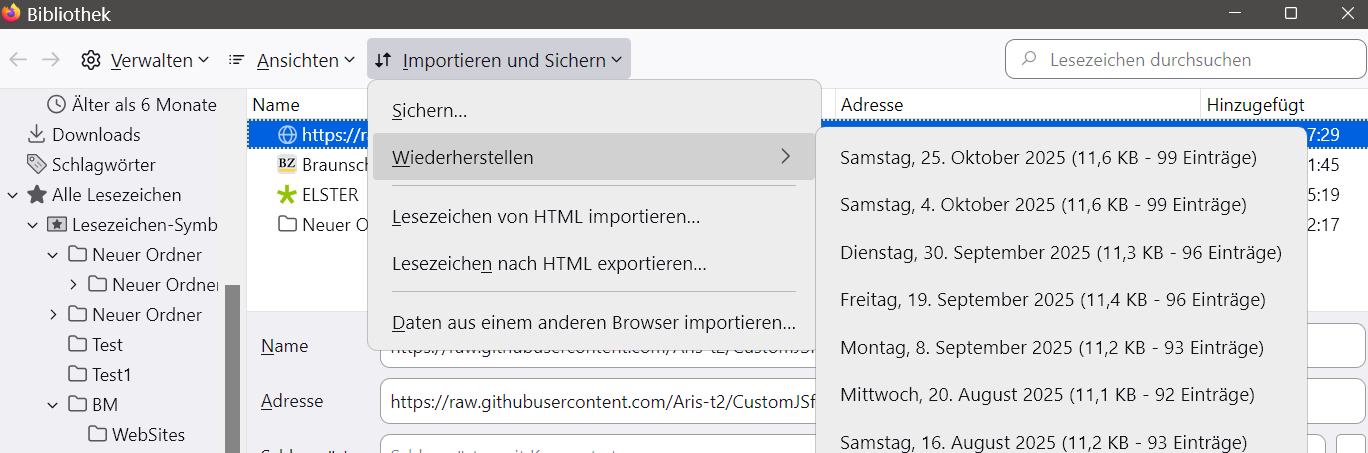Click the star icon for Alle Lesezeichen
This screenshot has width=1368, height=453.
[37, 195]
